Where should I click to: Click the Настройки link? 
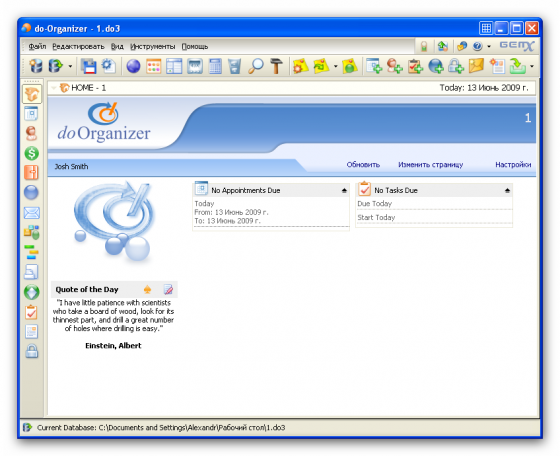[513, 165]
